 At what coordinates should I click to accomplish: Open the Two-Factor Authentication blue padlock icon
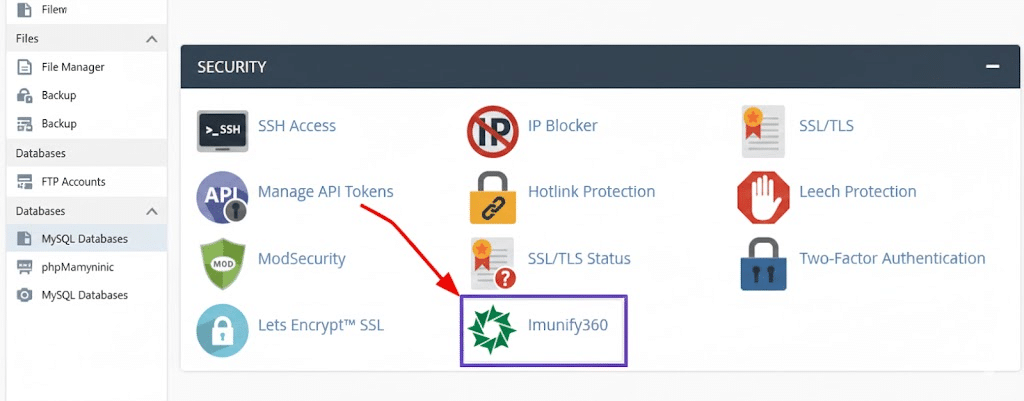763,264
